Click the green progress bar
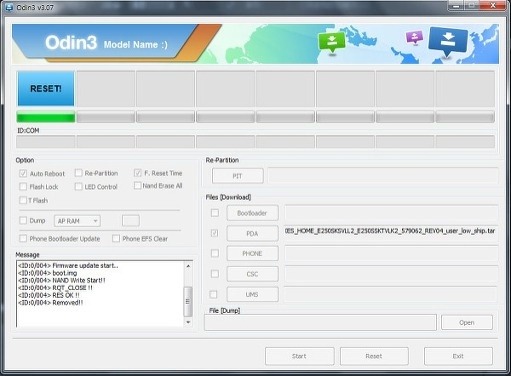This screenshot has width=511, height=376. [46, 117]
